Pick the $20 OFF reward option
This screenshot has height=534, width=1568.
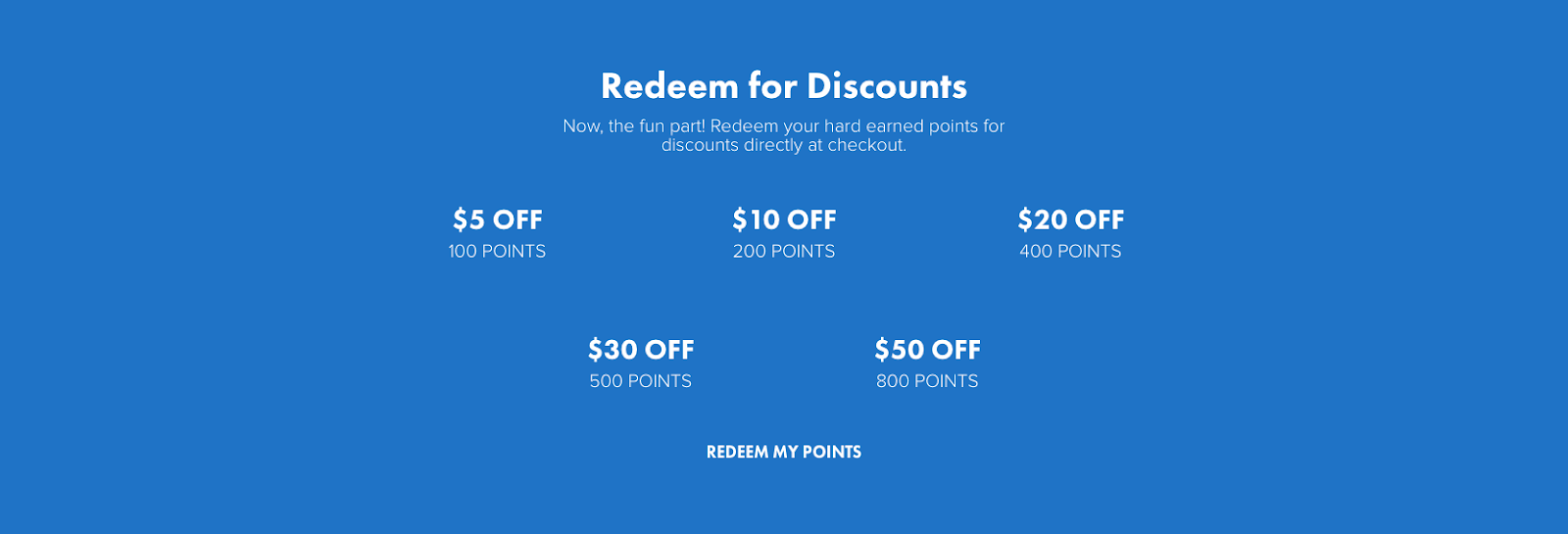coord(1070,219)
